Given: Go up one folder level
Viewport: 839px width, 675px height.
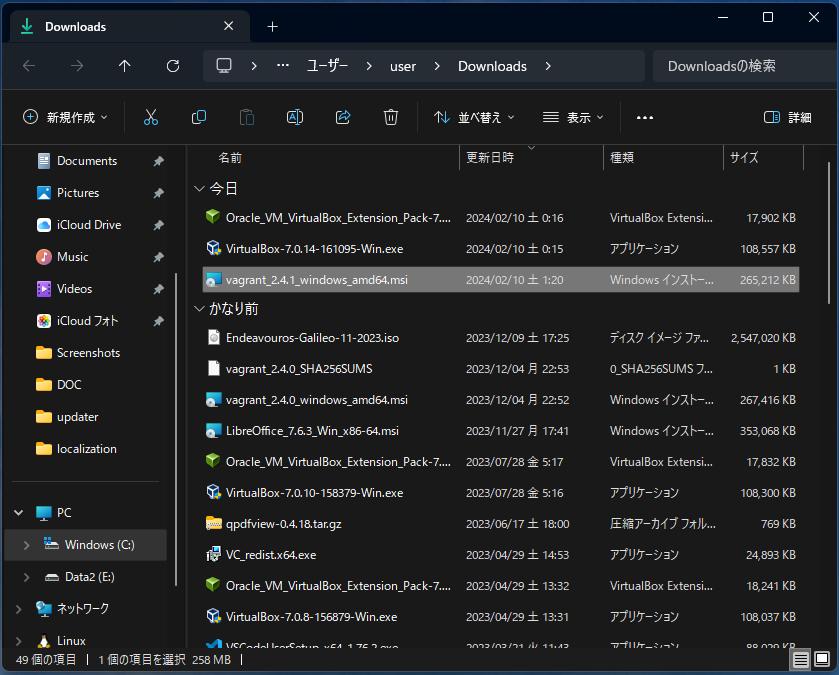Looking at the screenshot, I should click(x=124, y=66).
